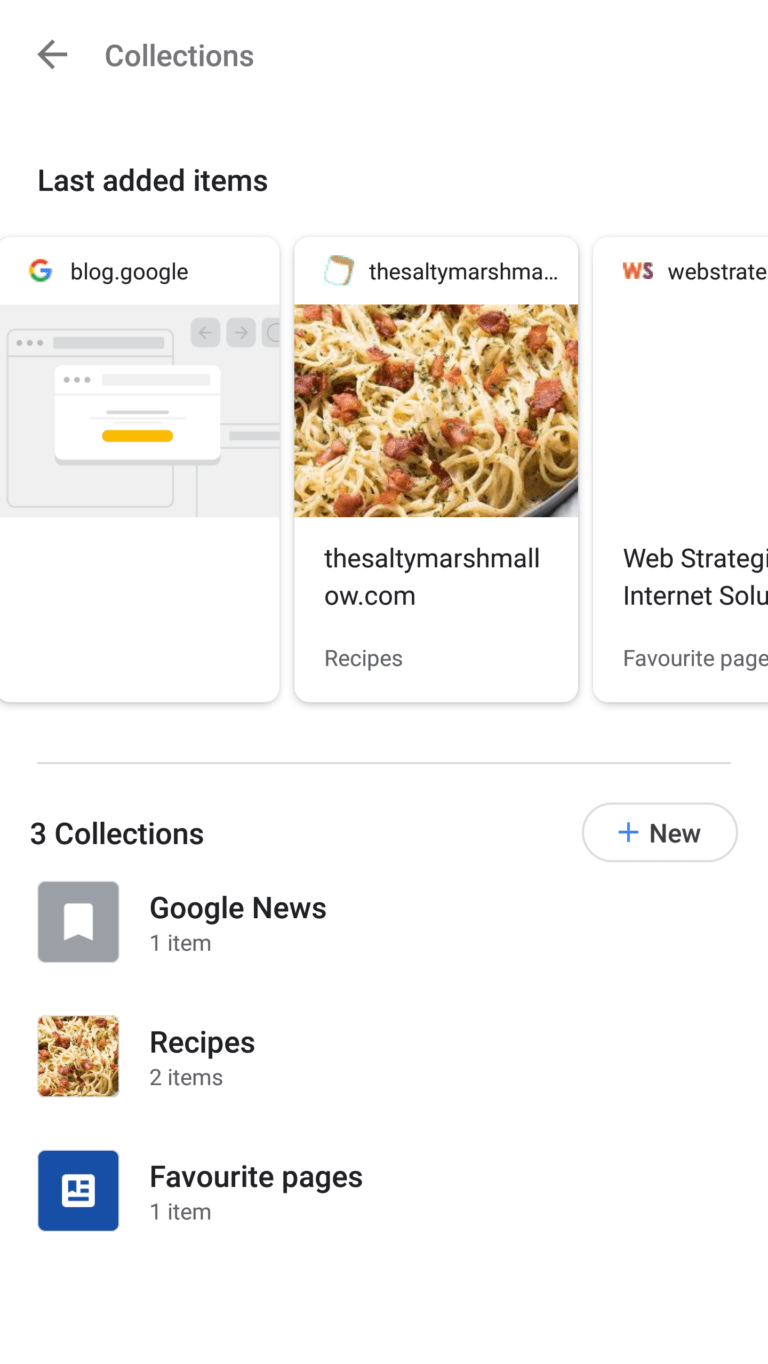Open the Recipes collection from the list
Screen dimensions: 768x1364
pos(202,1055)
